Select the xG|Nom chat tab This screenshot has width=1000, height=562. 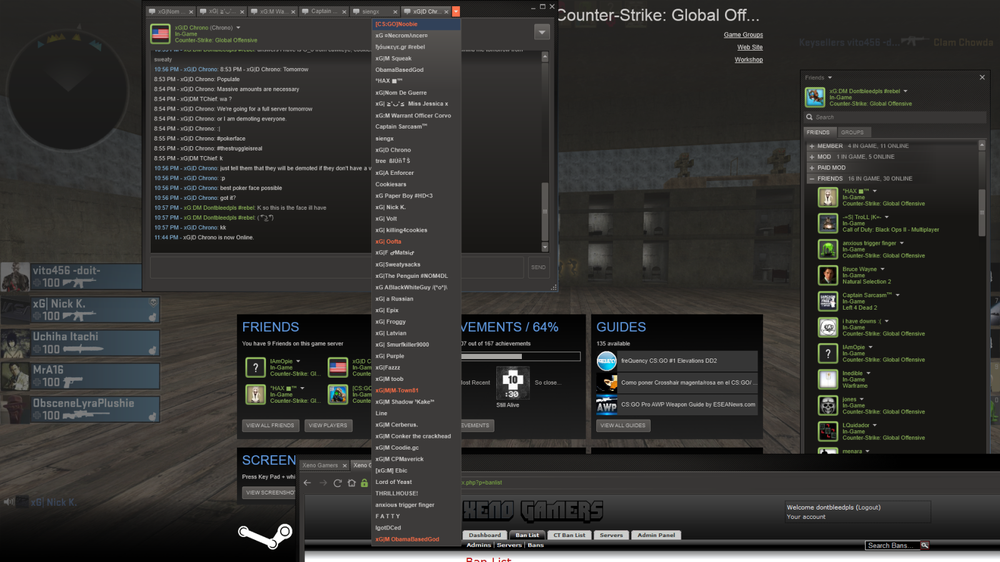click(x=170, y=11)
